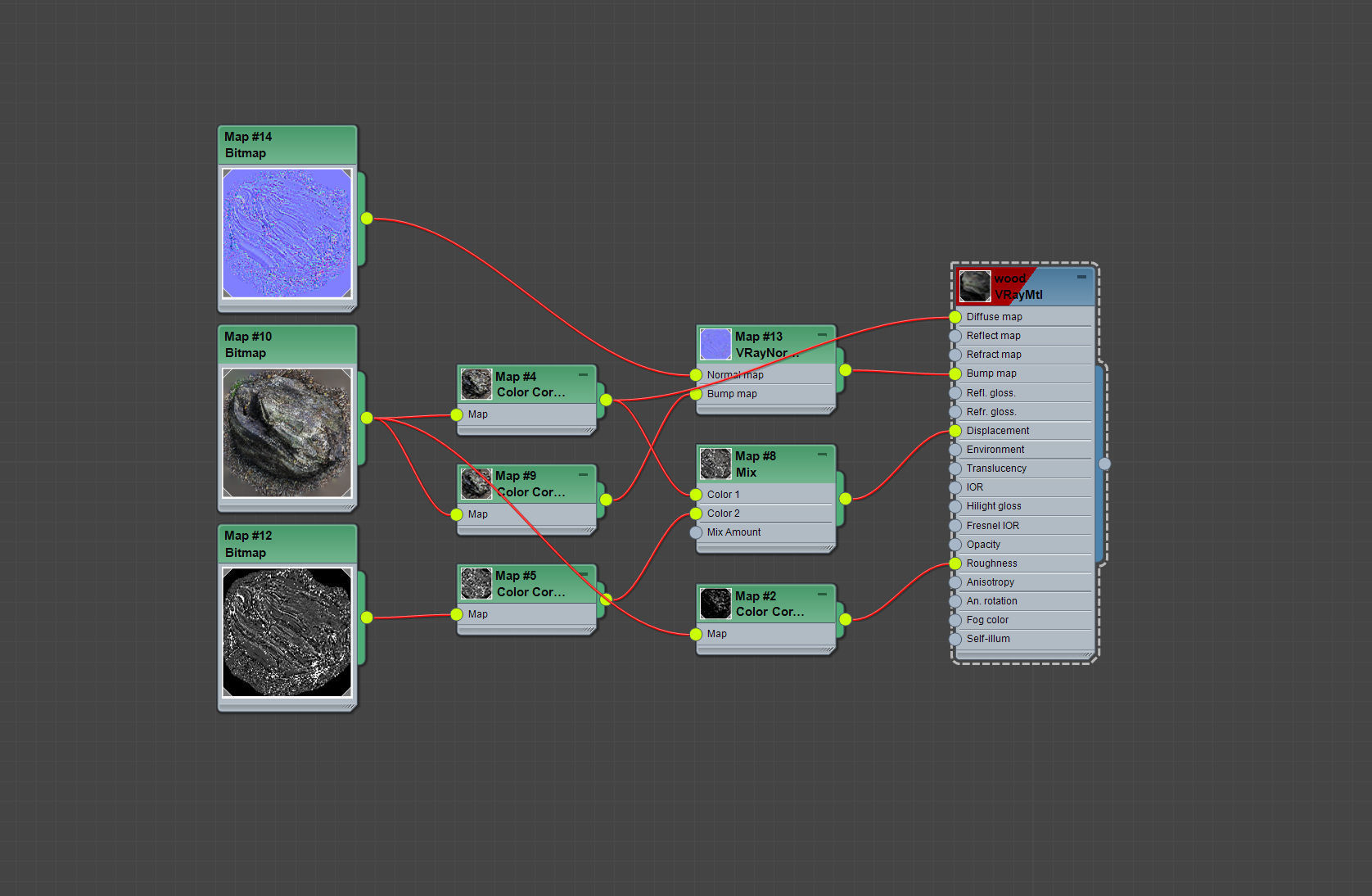This screenshot has width=1372, height=896.
Task: Select the "Map #8 Mix" node title
Action: click(756, 464)
